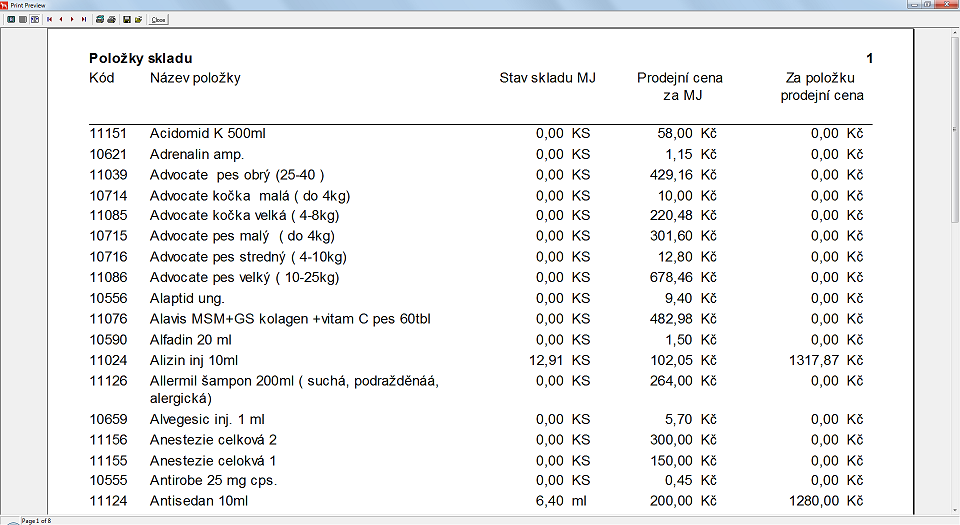Viewport: 960px width, 525px height.
Task: Click 'Advocate pes obrý (25-40 )' item
Action: [x=237, y=175]
